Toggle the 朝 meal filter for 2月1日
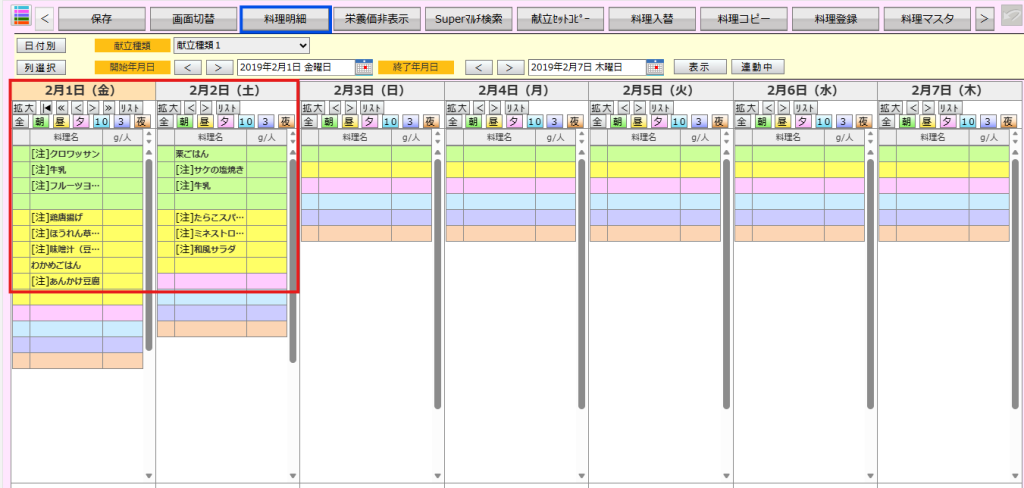The image size is (1024, 488). click(39, 121)
